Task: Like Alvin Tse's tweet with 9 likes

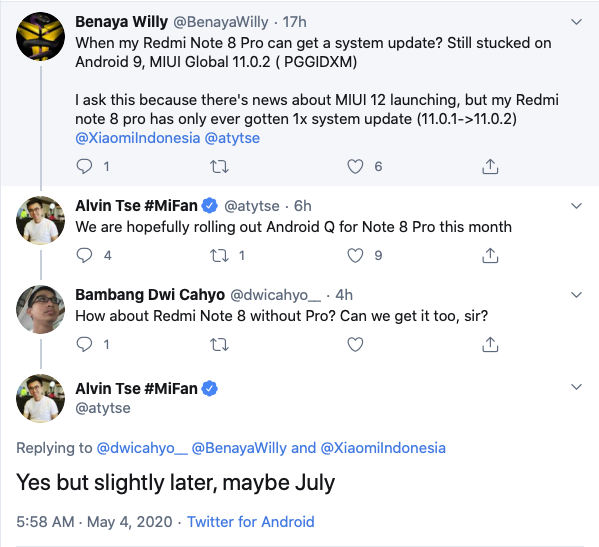Action: tap(355, 256)
